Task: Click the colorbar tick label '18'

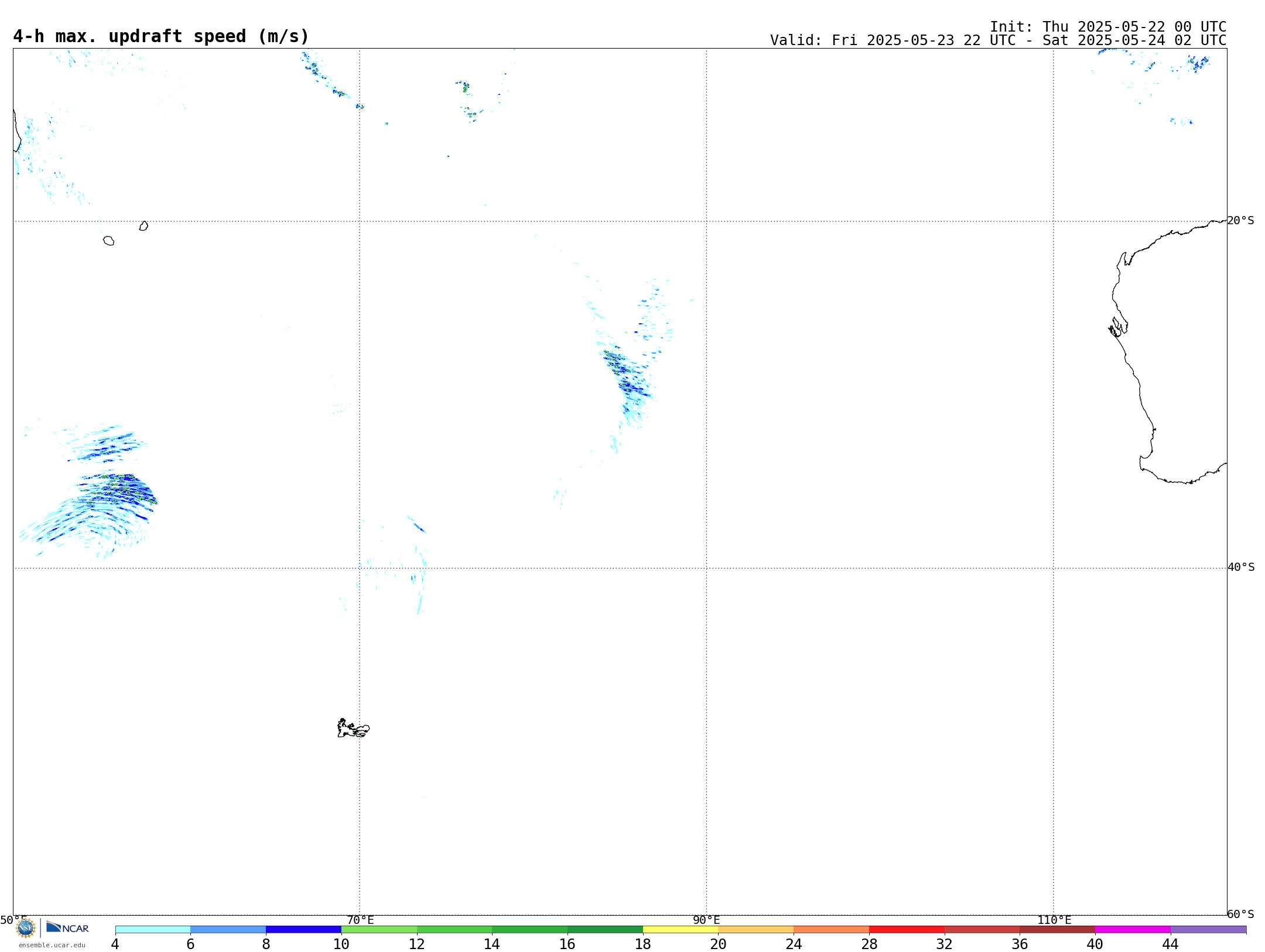Action: pos(643,944)
